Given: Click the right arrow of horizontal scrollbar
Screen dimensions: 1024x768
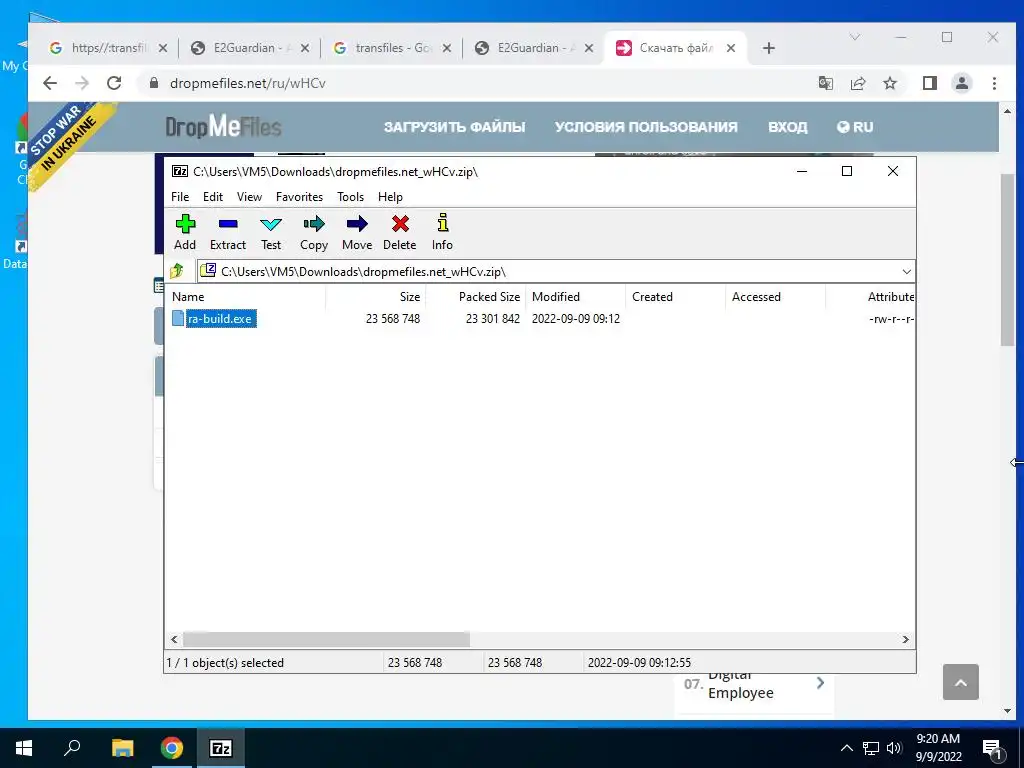Looking at the screenshot, I should 906,639.
